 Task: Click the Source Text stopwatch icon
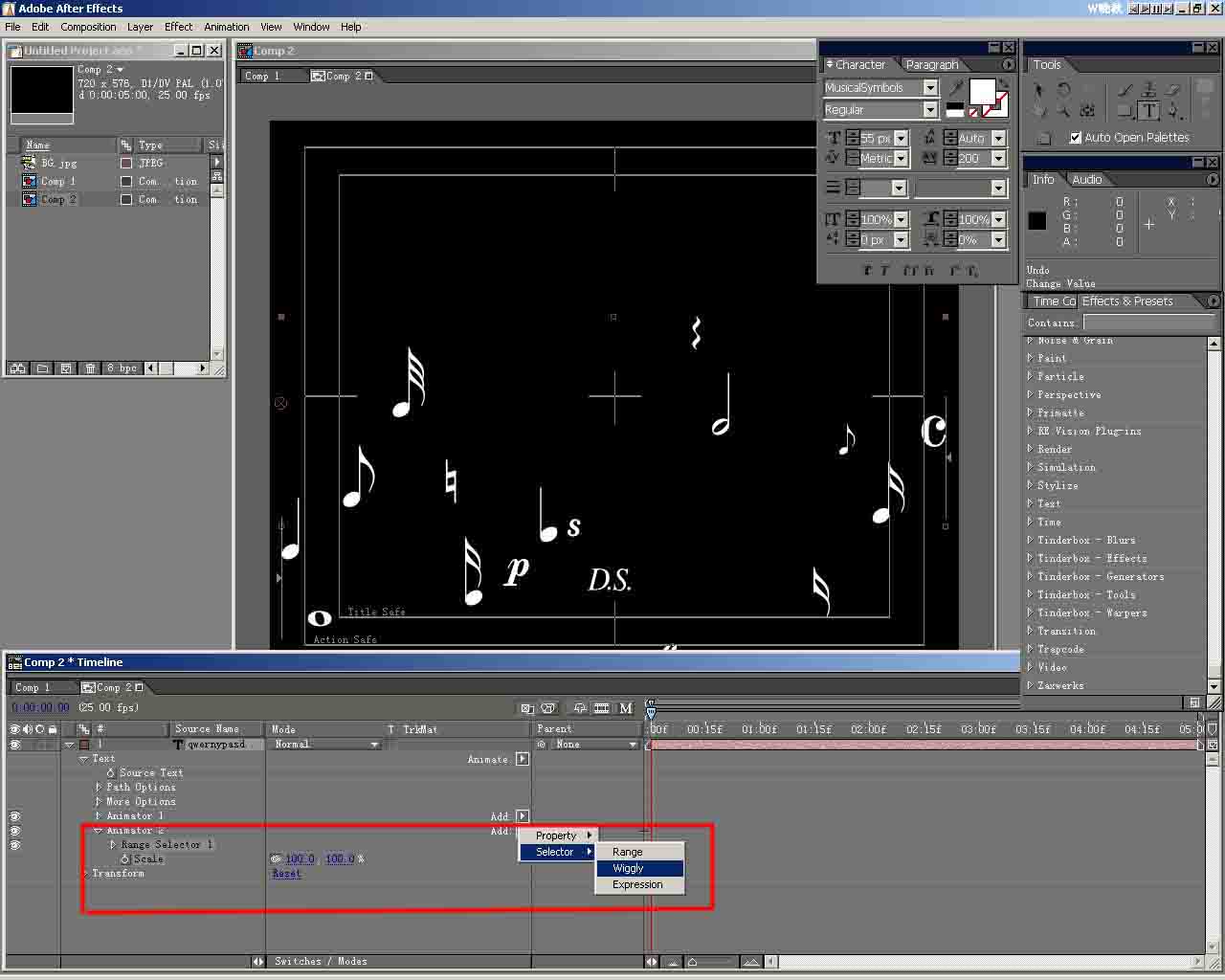pos(111,773)
